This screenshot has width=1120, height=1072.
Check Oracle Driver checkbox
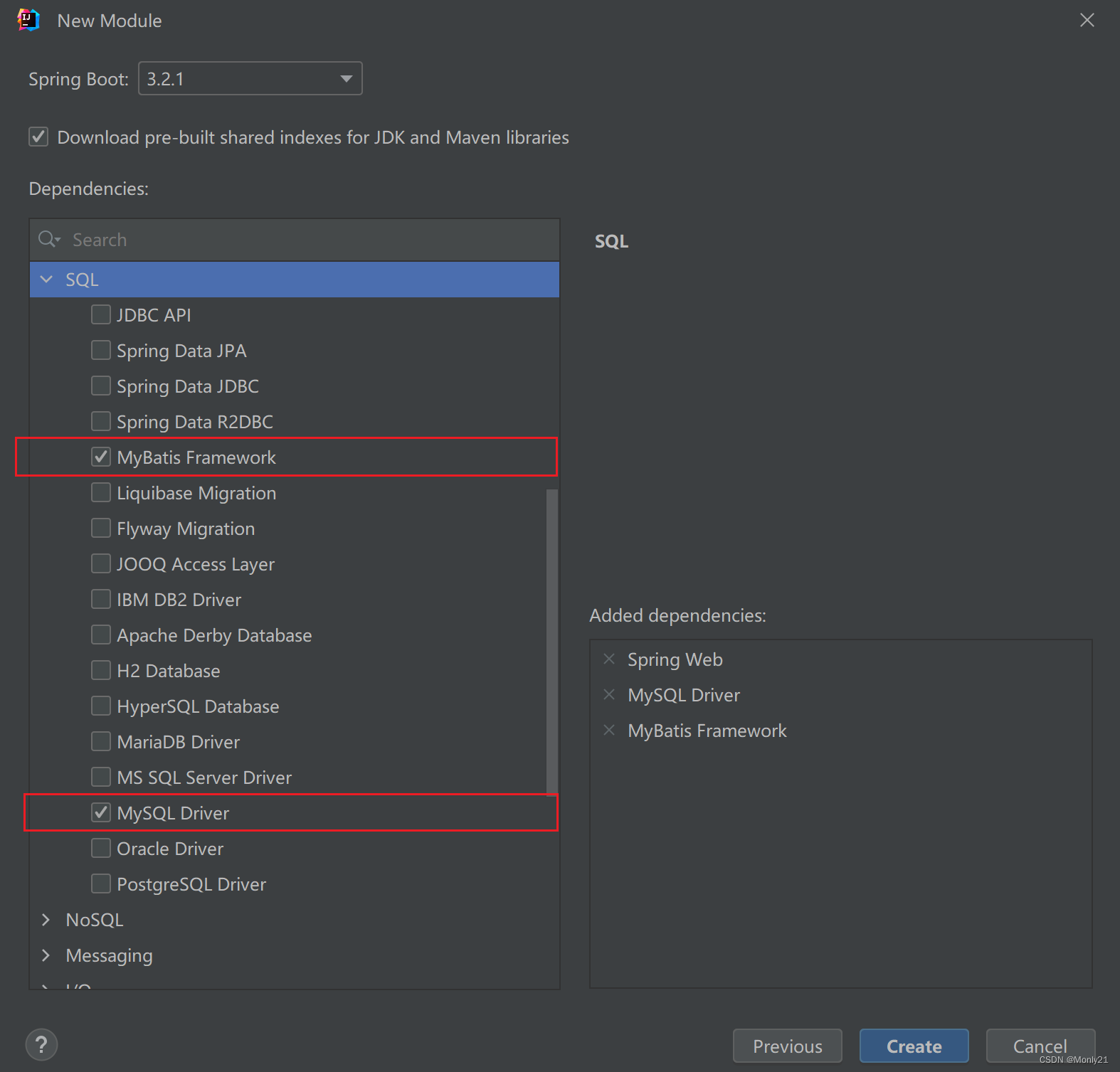[101, 848]
